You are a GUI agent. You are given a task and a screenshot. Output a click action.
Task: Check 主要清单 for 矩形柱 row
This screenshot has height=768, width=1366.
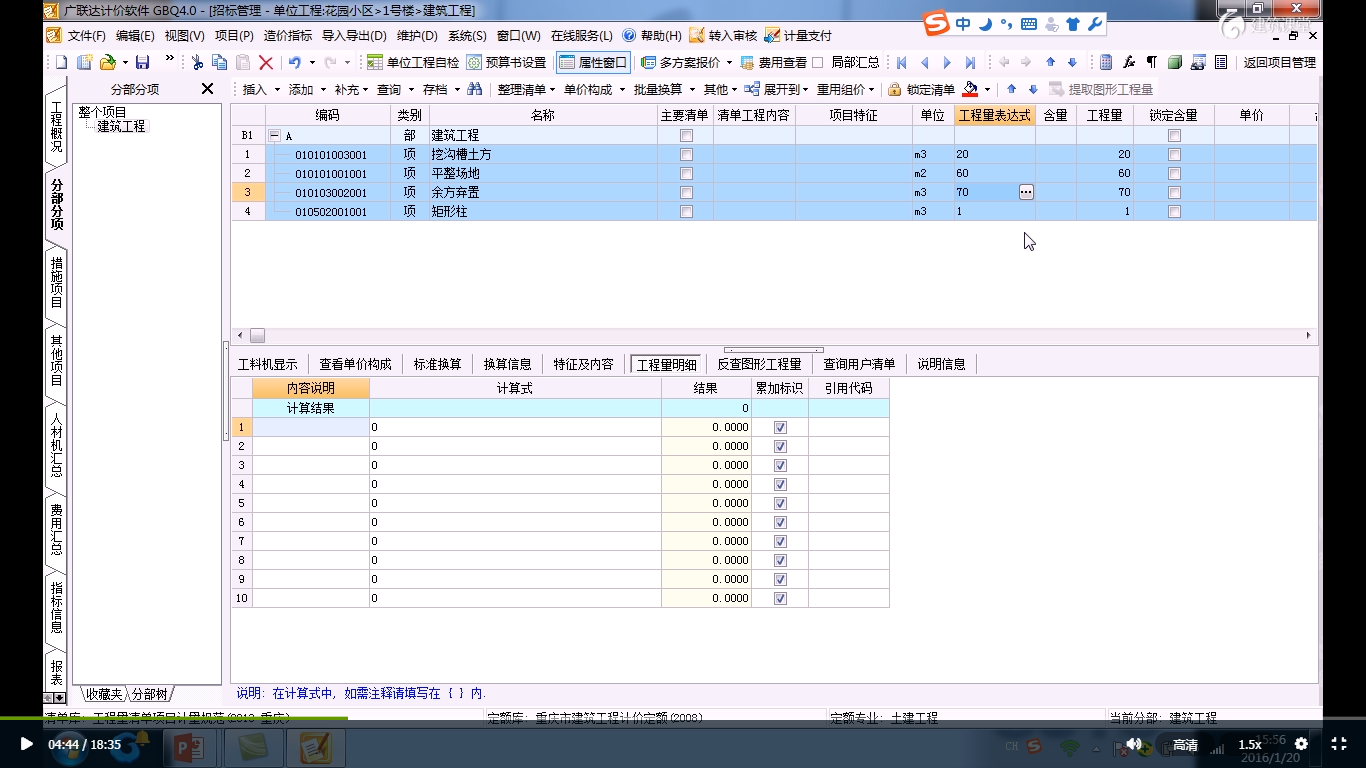click(x=686, y=212)
